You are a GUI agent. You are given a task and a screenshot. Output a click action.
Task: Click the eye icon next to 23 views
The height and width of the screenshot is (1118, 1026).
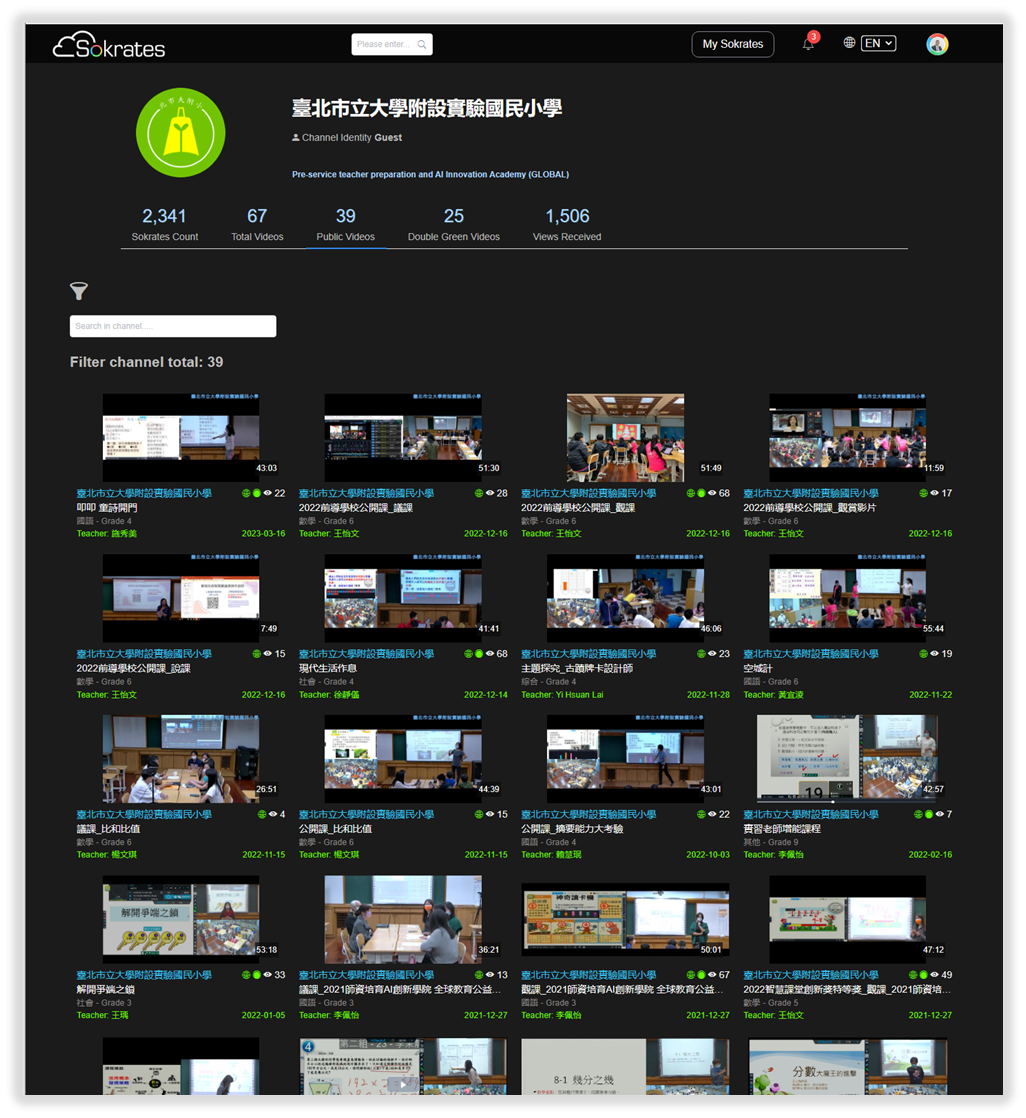click(x=712, y=653)
